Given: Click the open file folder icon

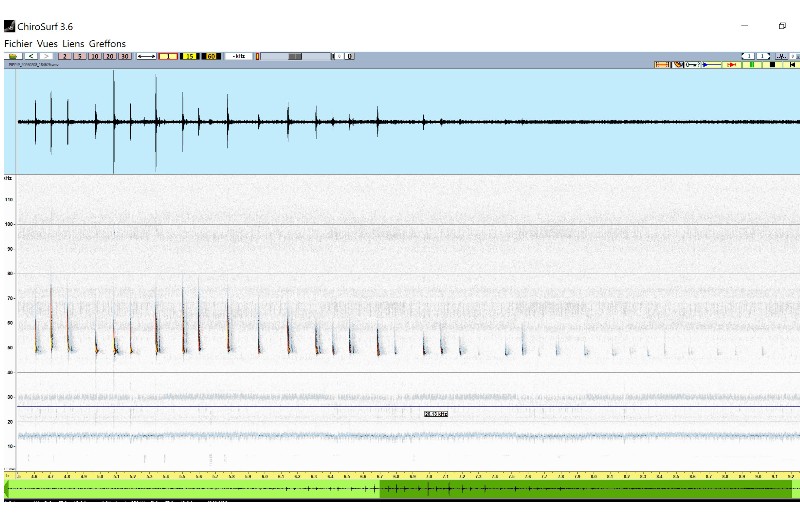Looking at the screenshot, I should tap(13, 56).
